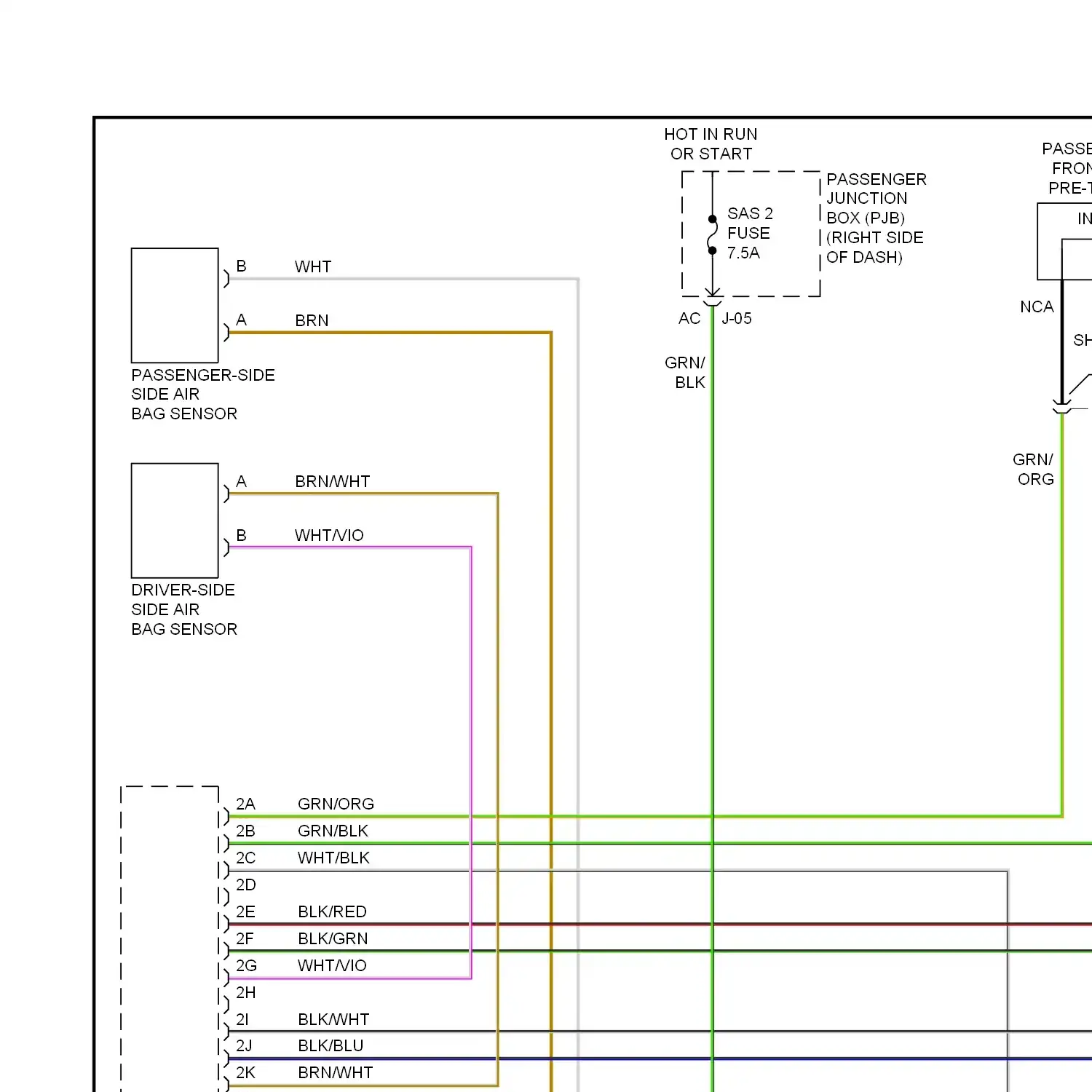1092x1092 pixels.
Task: Select the "SAS 2 FUSE 7.5A" text
Action: click(750, 233)
